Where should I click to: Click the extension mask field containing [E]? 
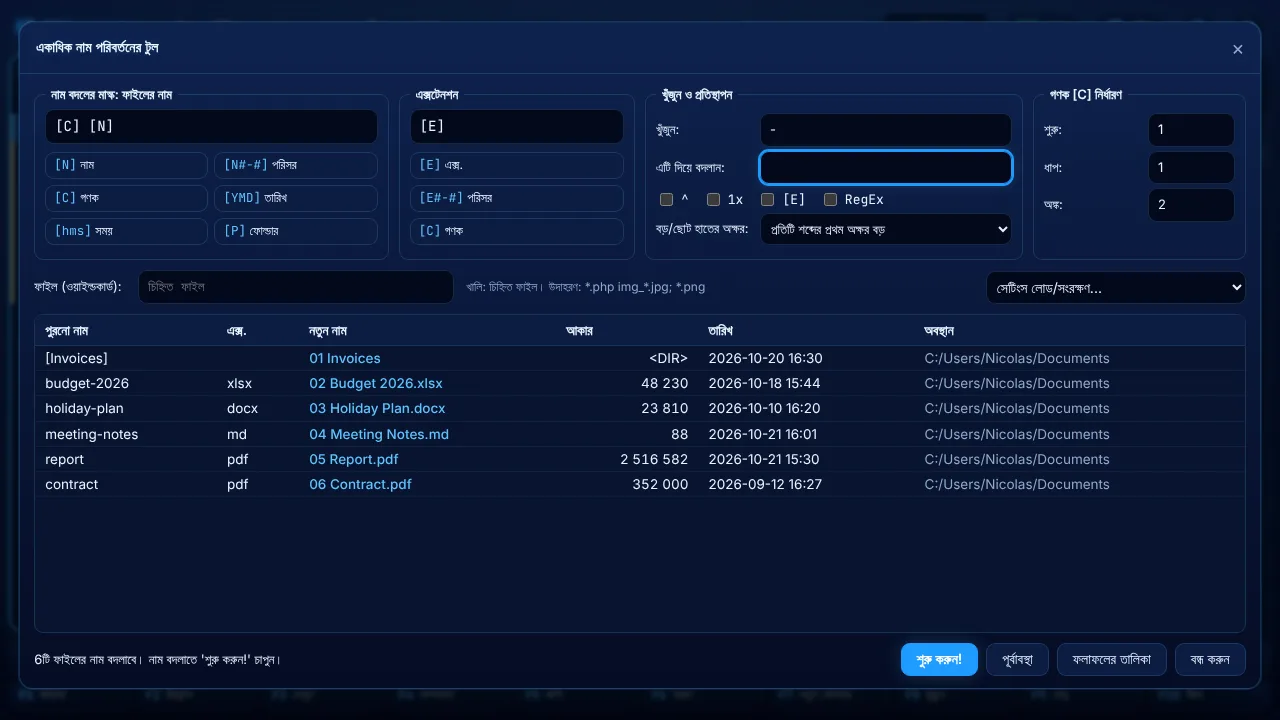coord(517,127)
